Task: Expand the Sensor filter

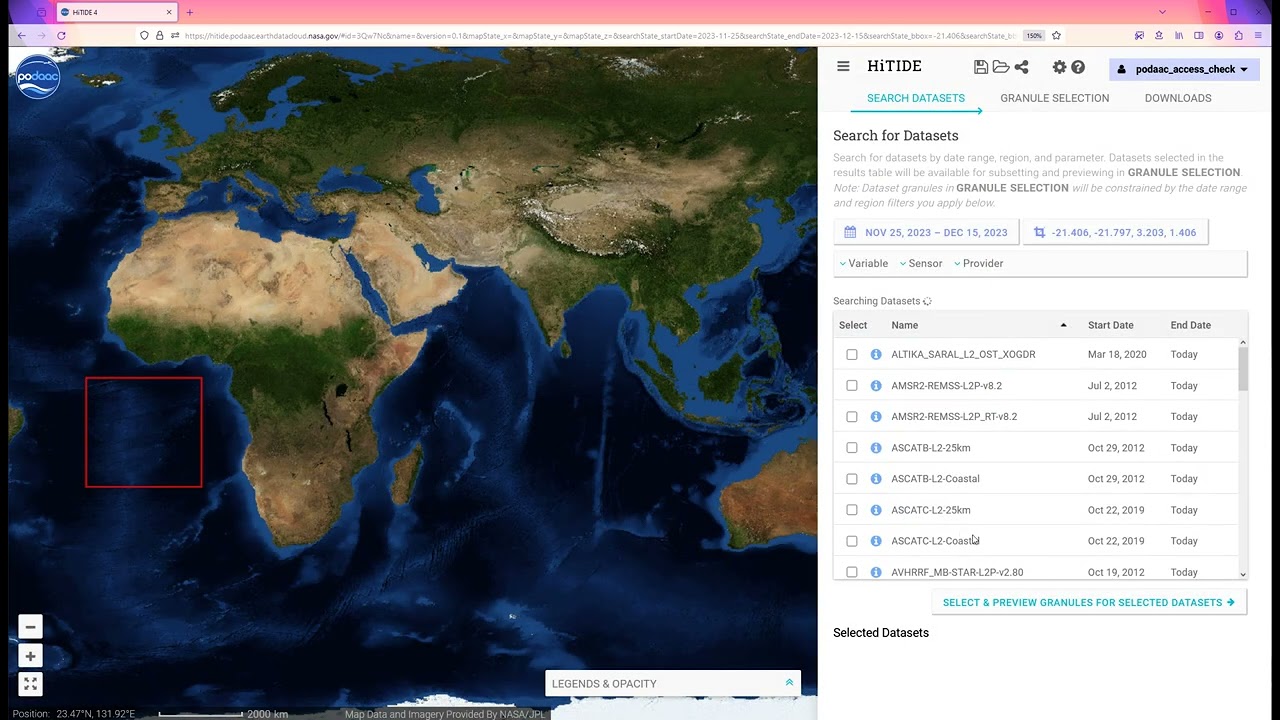Action: [x=921, y=263]
